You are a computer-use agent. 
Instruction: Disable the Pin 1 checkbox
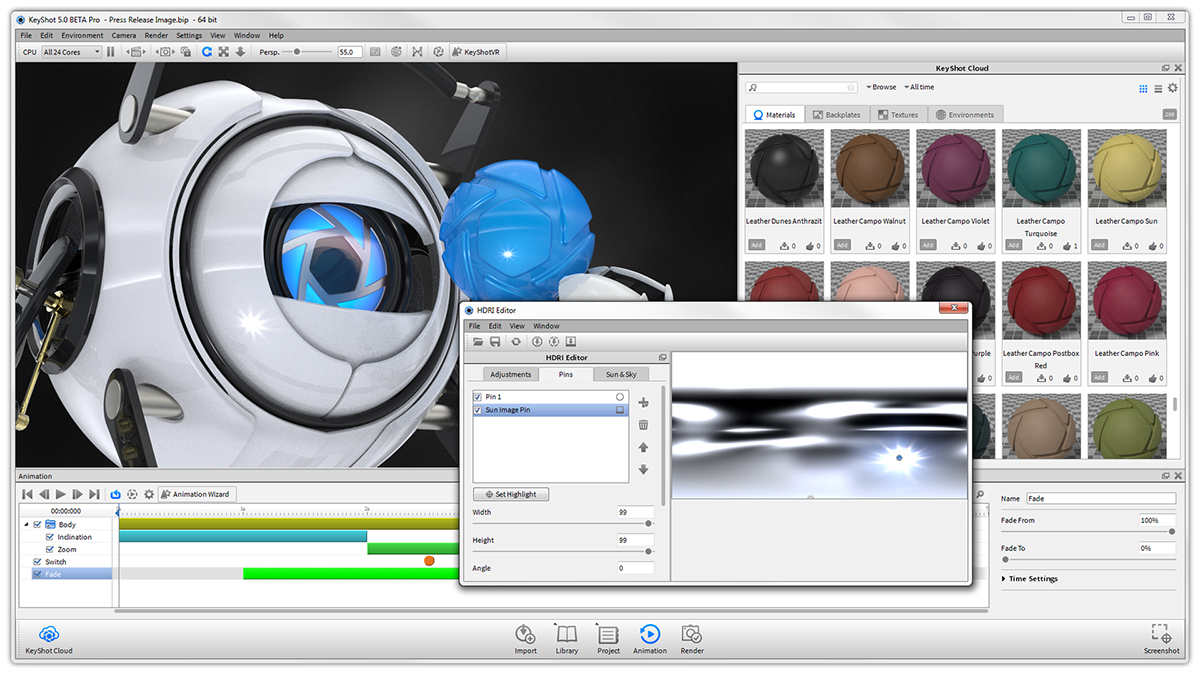(x=478, y=397)
